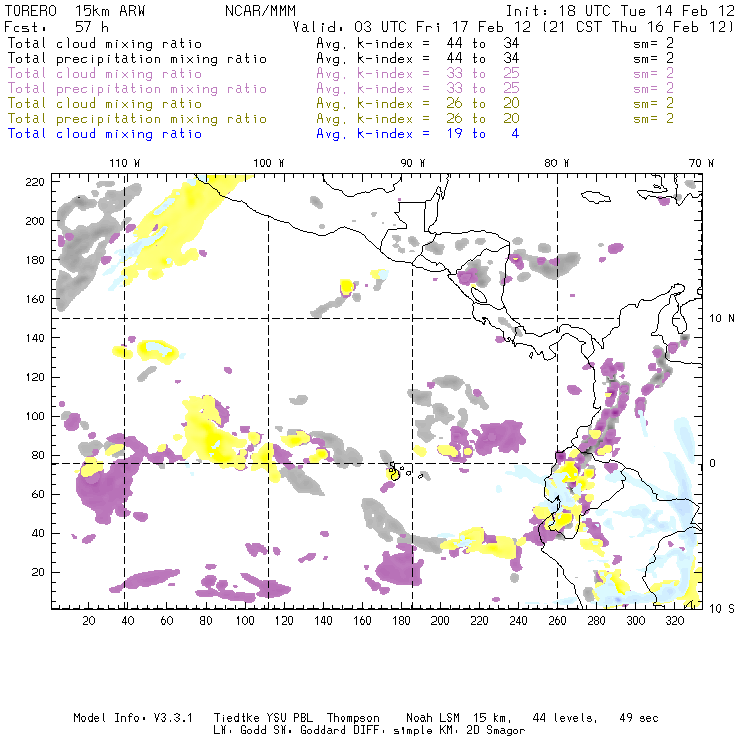Click '80' on the horizontal axis
The height and width of the screenshot is (740, 740).
point(206,621)
